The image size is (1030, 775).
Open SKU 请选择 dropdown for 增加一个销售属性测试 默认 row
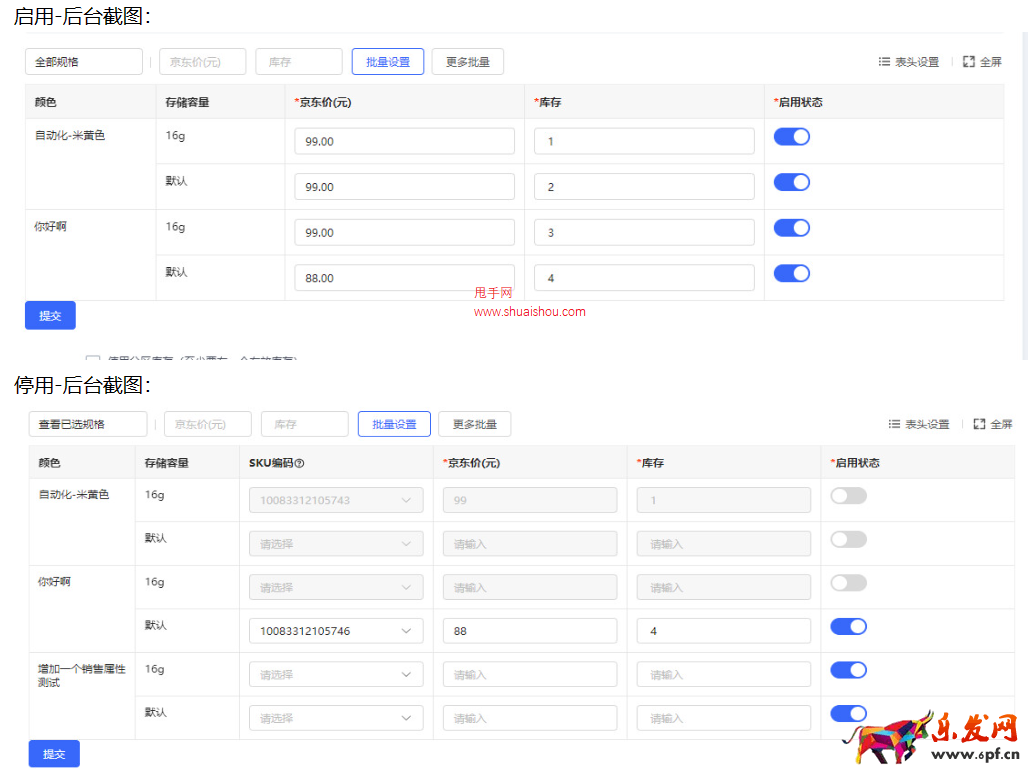[336, 718]
